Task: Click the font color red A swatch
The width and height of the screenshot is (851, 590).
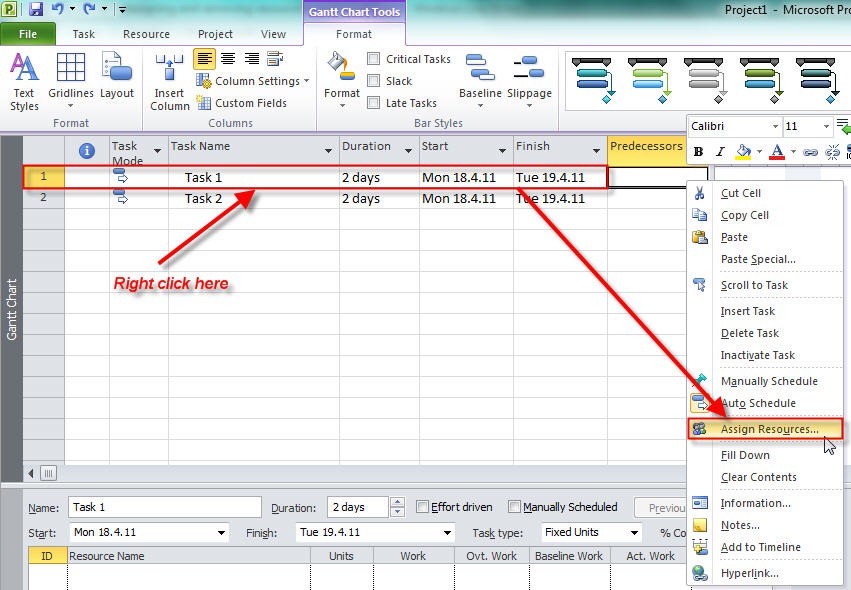Action: coord(777,152)
